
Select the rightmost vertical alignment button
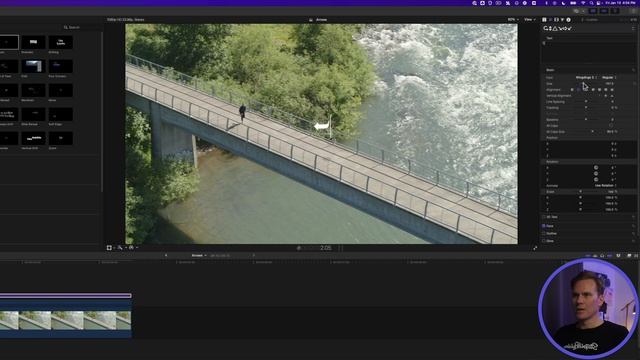[x=612, y=96]
